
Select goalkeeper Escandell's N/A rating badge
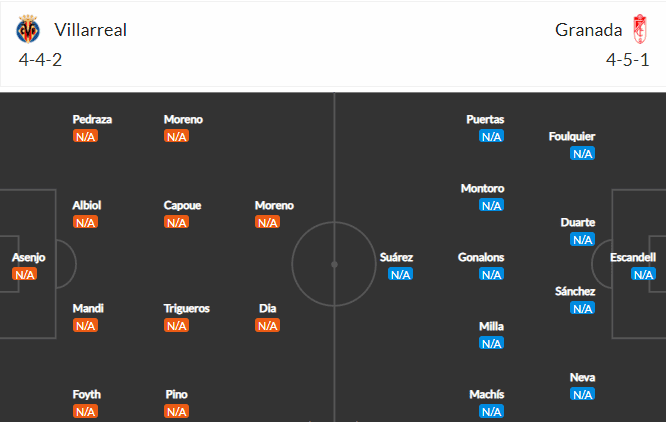(x=643, y=275)
